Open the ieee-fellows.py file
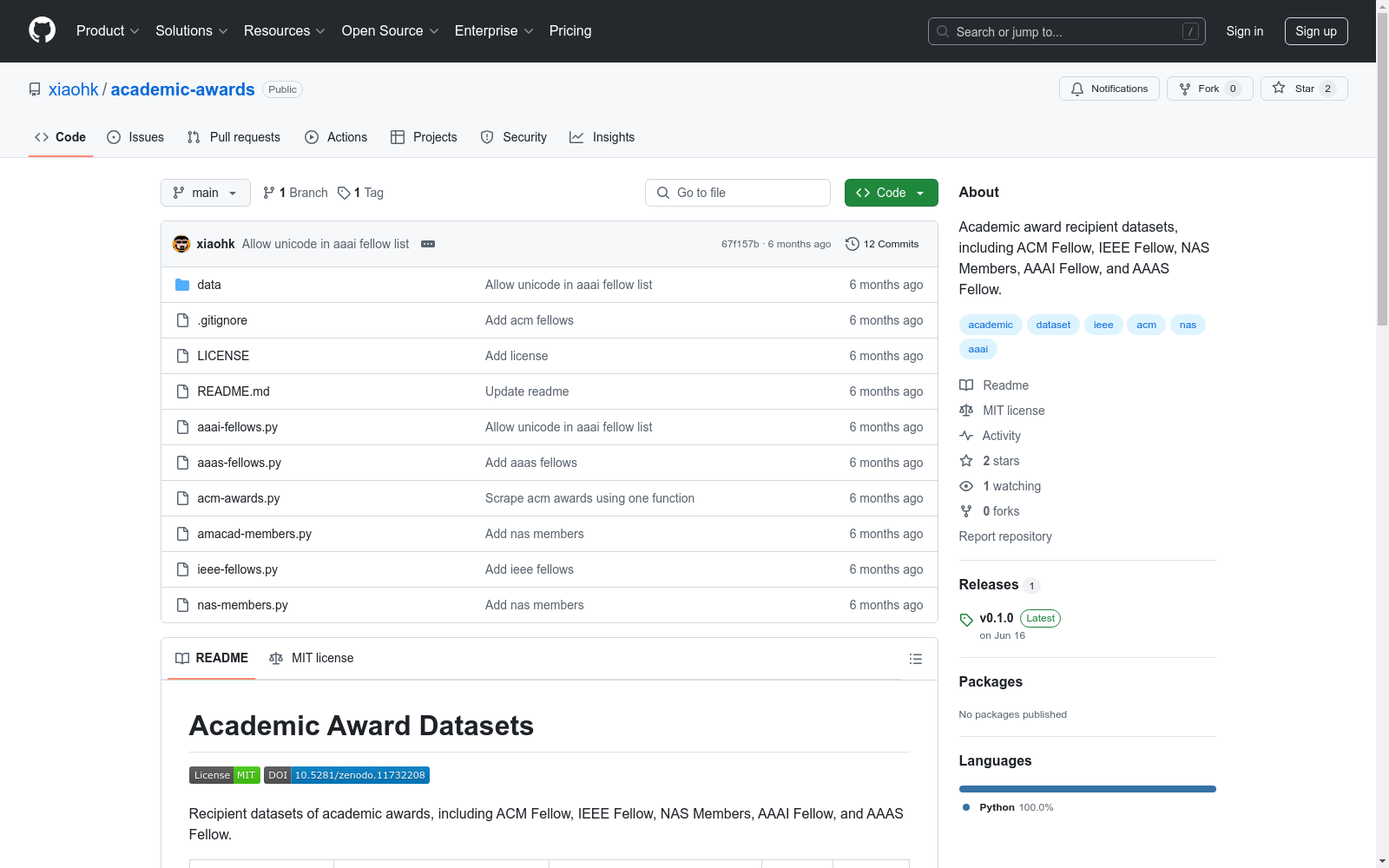 [x=238, y=569]
